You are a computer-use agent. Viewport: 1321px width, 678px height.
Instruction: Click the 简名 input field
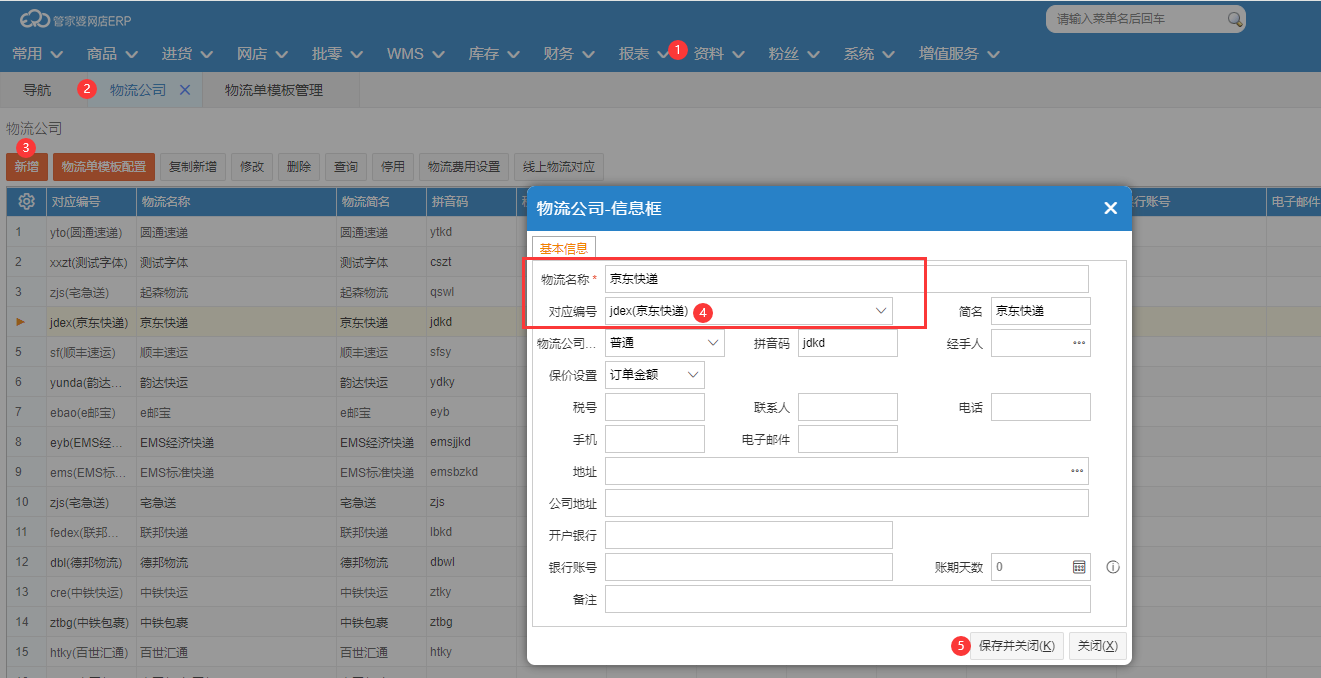(x=1041, y=311)
